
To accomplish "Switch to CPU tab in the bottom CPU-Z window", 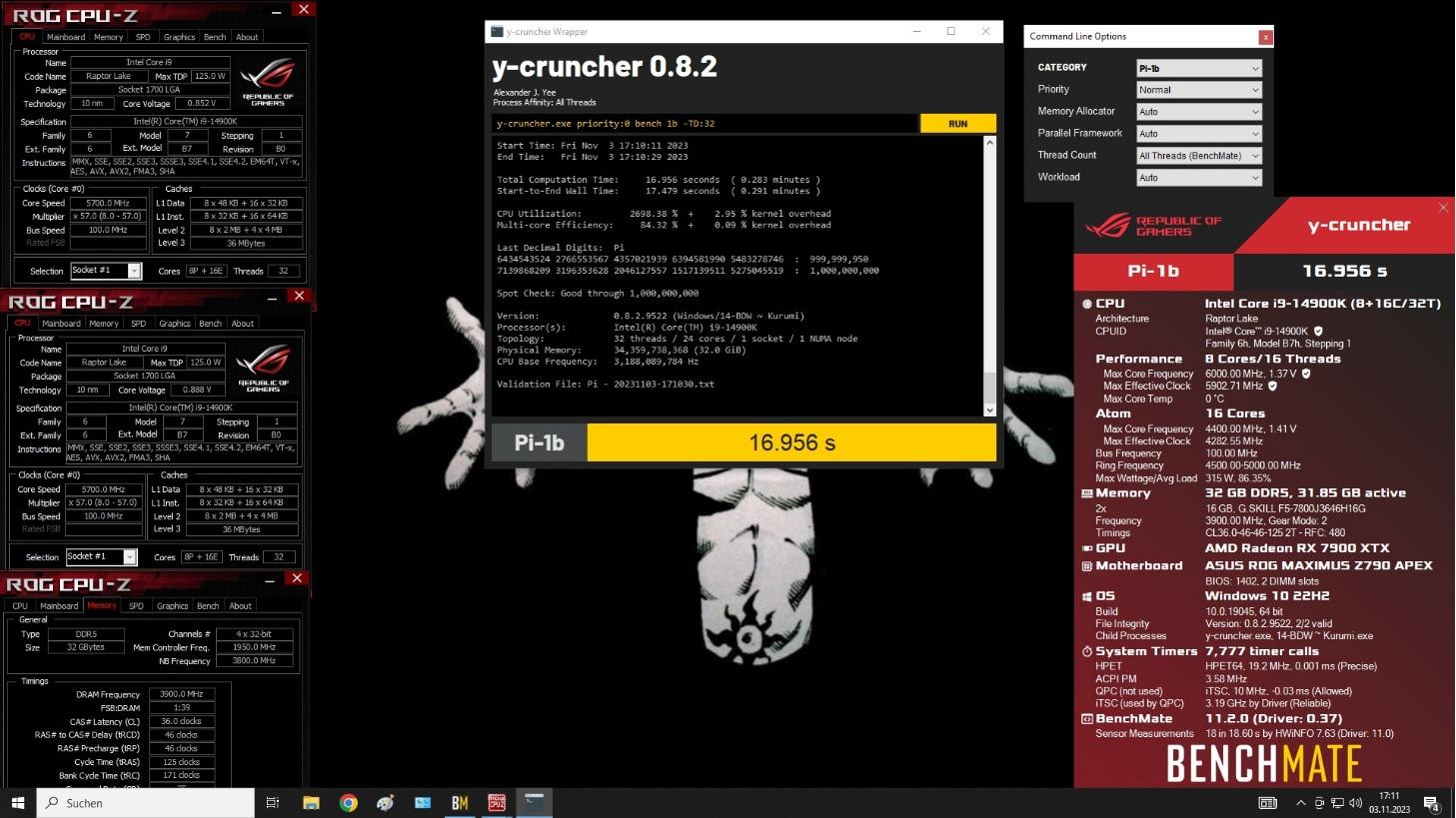I will 20,606.
